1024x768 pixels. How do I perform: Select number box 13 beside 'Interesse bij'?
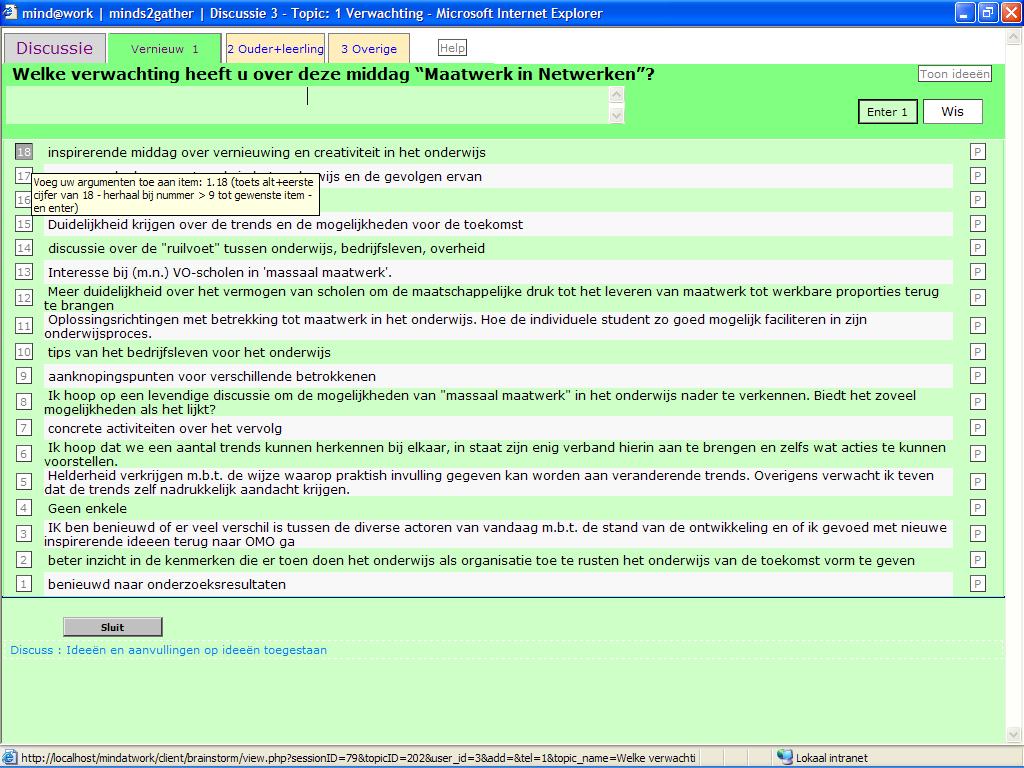click(x=24, y=272)
